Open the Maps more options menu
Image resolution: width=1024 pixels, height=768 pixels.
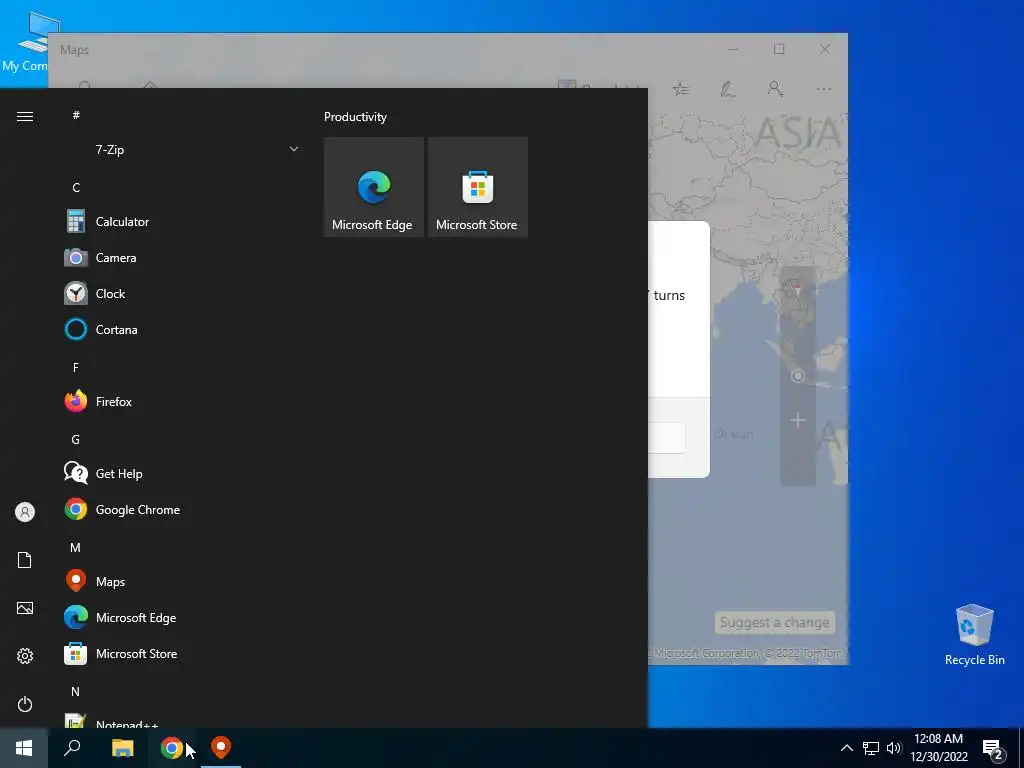(824, 89)
